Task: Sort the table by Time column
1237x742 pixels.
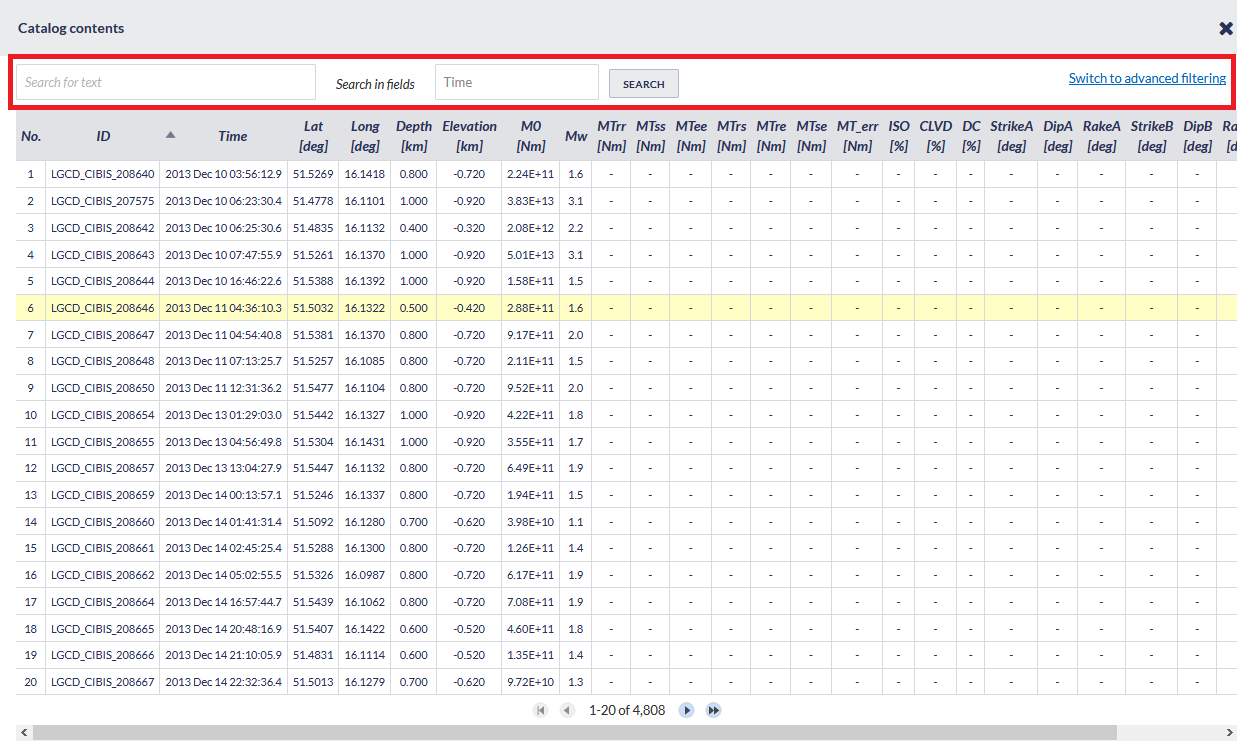Action: coord(232,136)
